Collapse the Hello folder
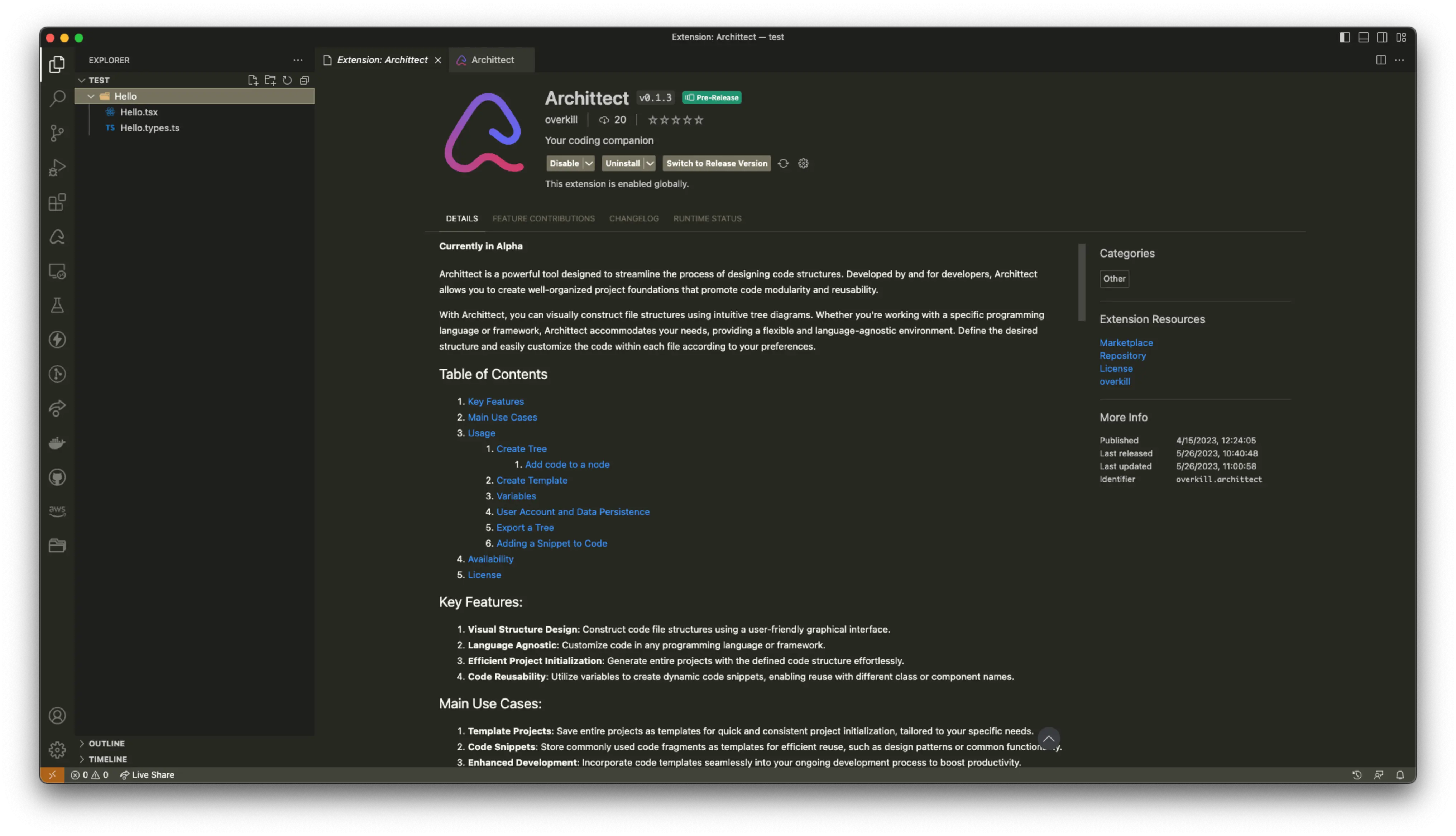Screen dimensions: 1456x836 pyautogui.click(x=91, y=96)
